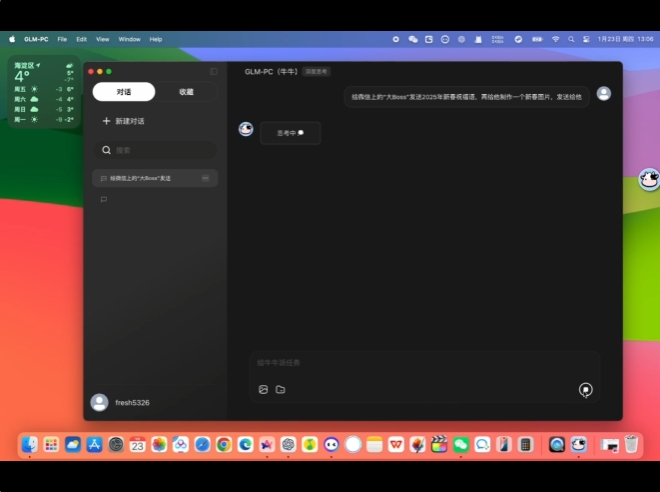Image resolution: width=660 pixels, height=492 pixels.
Task: Open Calendar from the Dock
Action: click(x=138, y=445)
